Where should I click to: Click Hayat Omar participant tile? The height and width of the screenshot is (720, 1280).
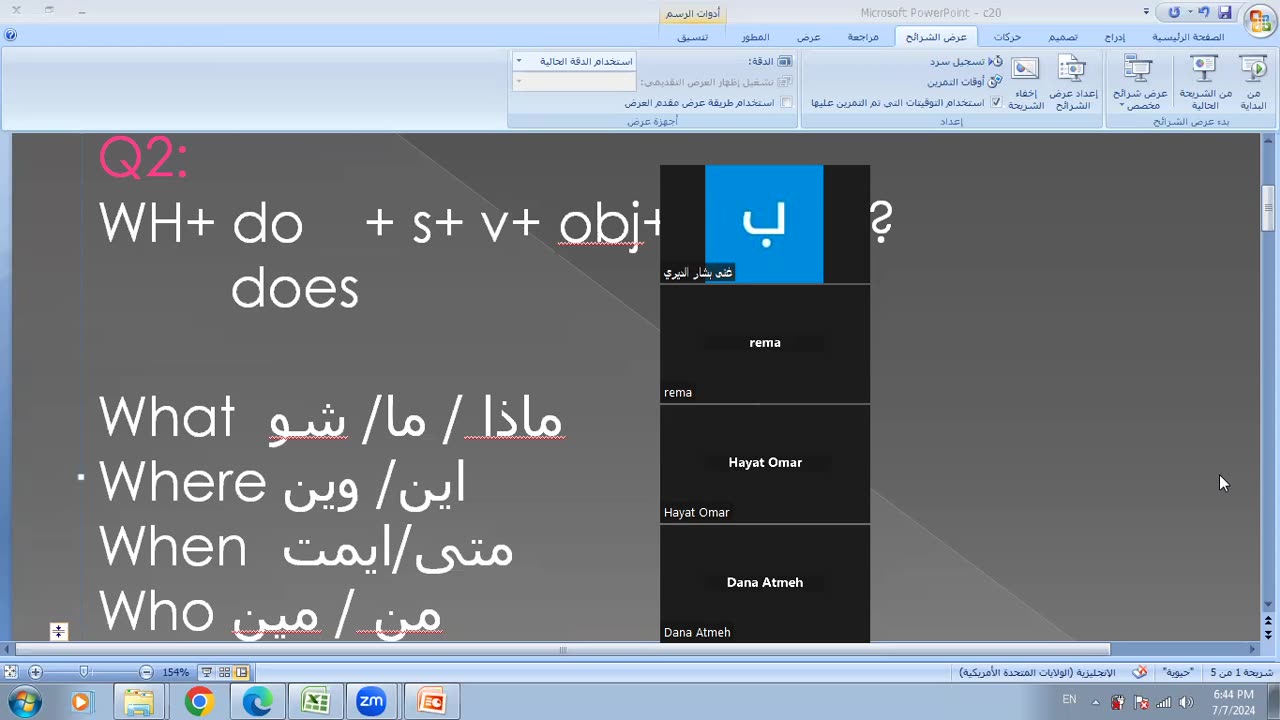(765, 464)
